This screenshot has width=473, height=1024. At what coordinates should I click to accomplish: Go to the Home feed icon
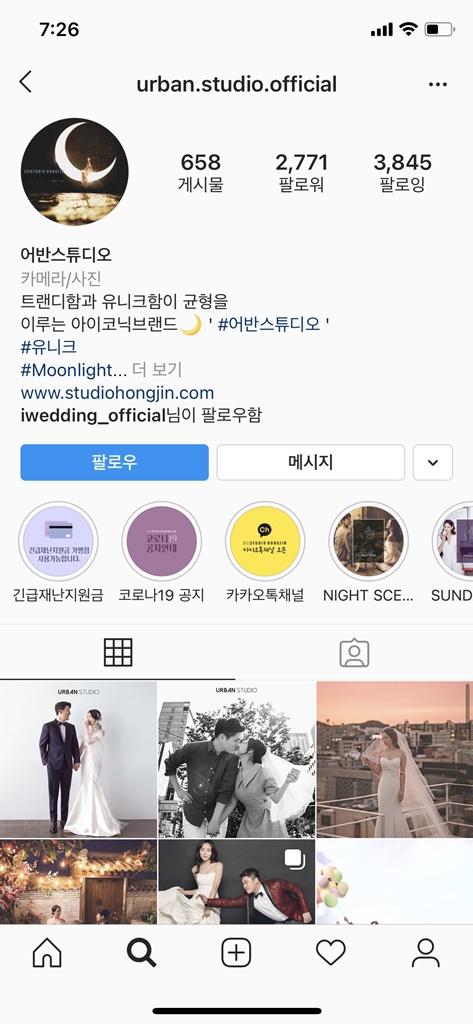tap(47, 953)
